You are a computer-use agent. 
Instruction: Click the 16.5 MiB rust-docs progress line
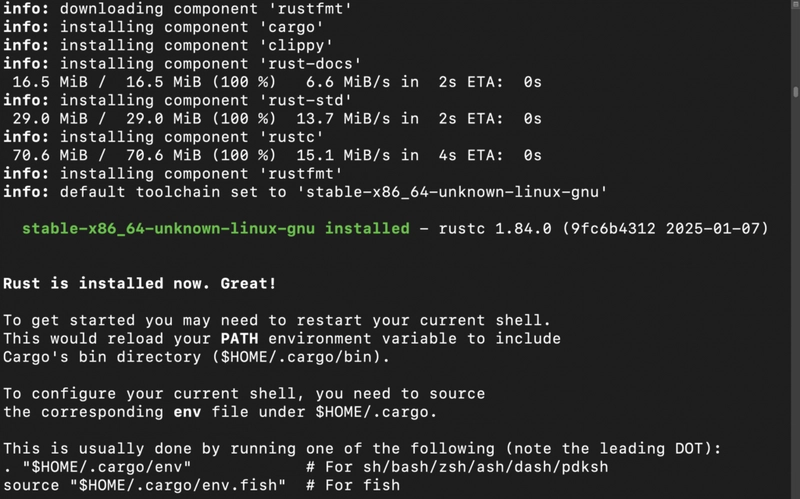coord(277,82)
